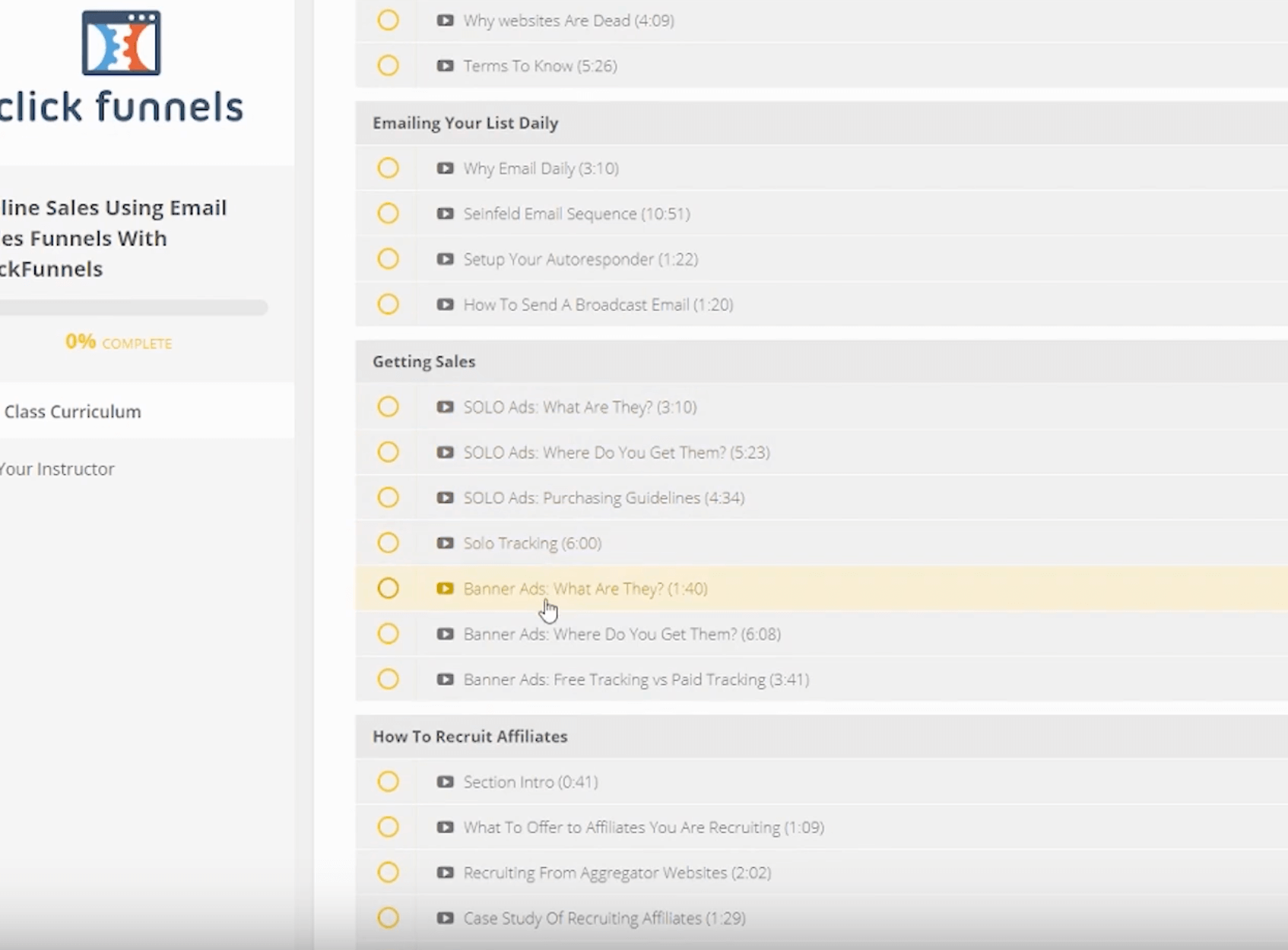
Task: Open lesson Terms To Know (5:26)
Action: click(541, 66)
